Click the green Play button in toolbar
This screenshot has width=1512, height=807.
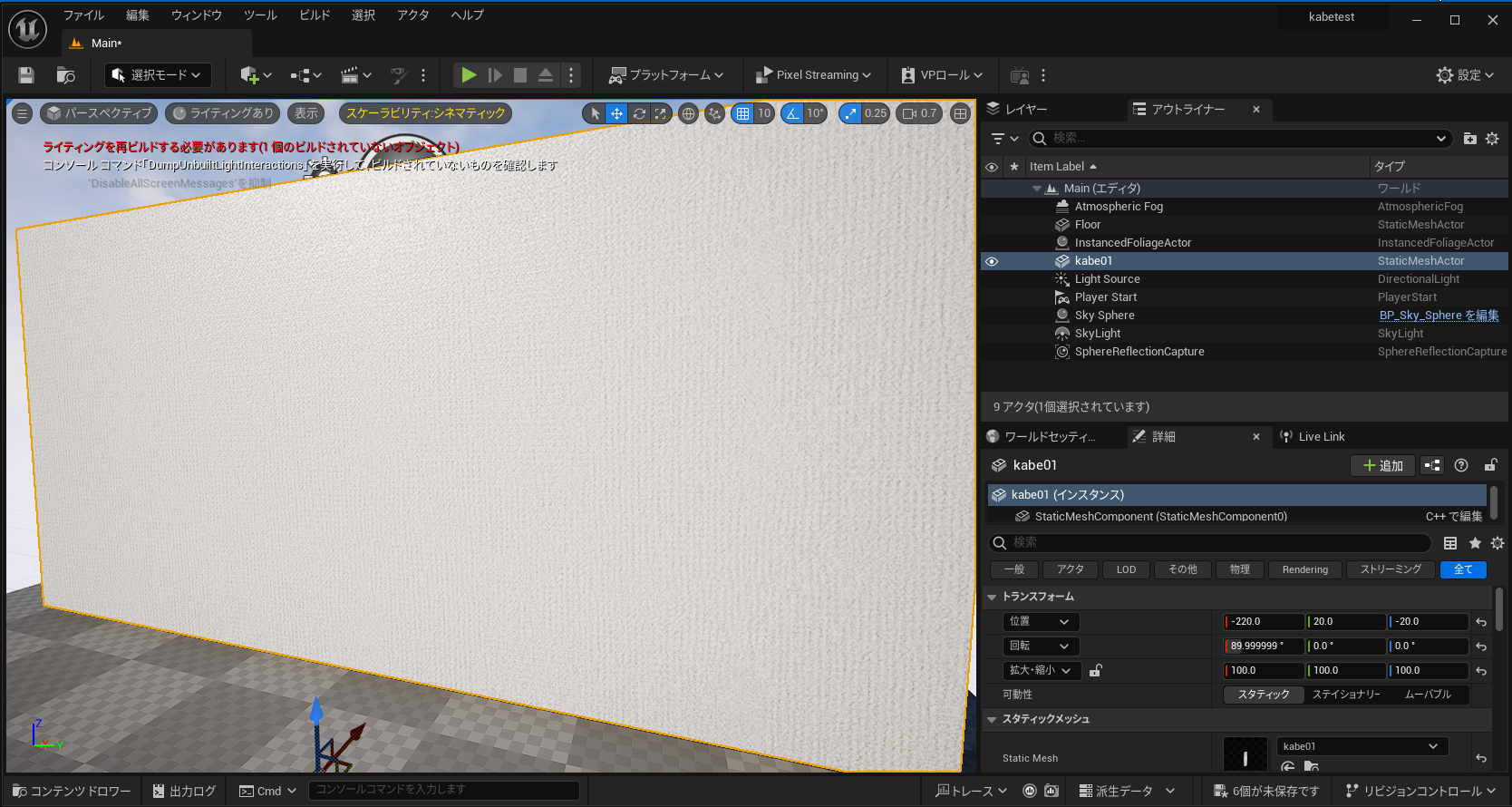point(468,75)
